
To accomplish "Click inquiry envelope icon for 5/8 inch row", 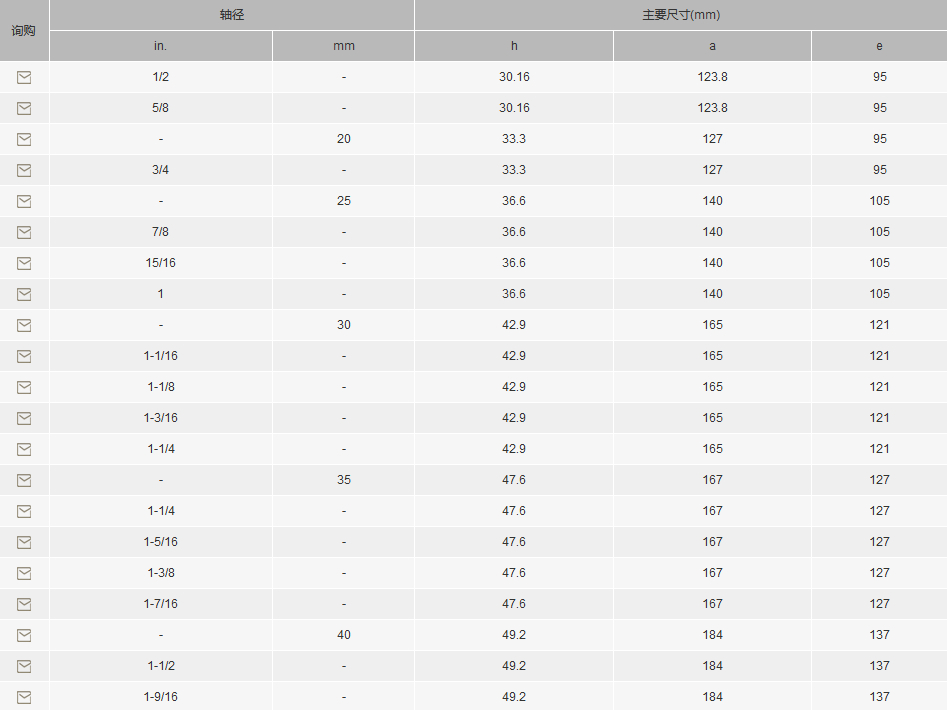I will [24, 108].
